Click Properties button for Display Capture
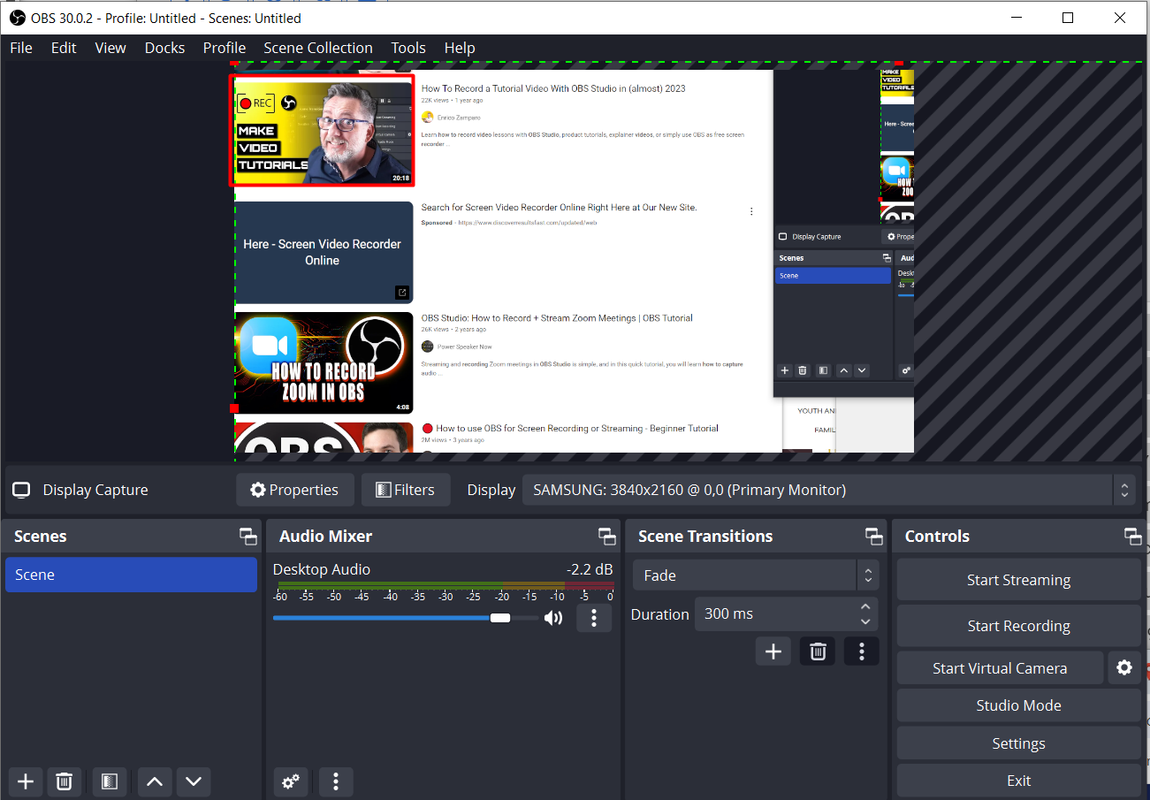 (295, 490)
